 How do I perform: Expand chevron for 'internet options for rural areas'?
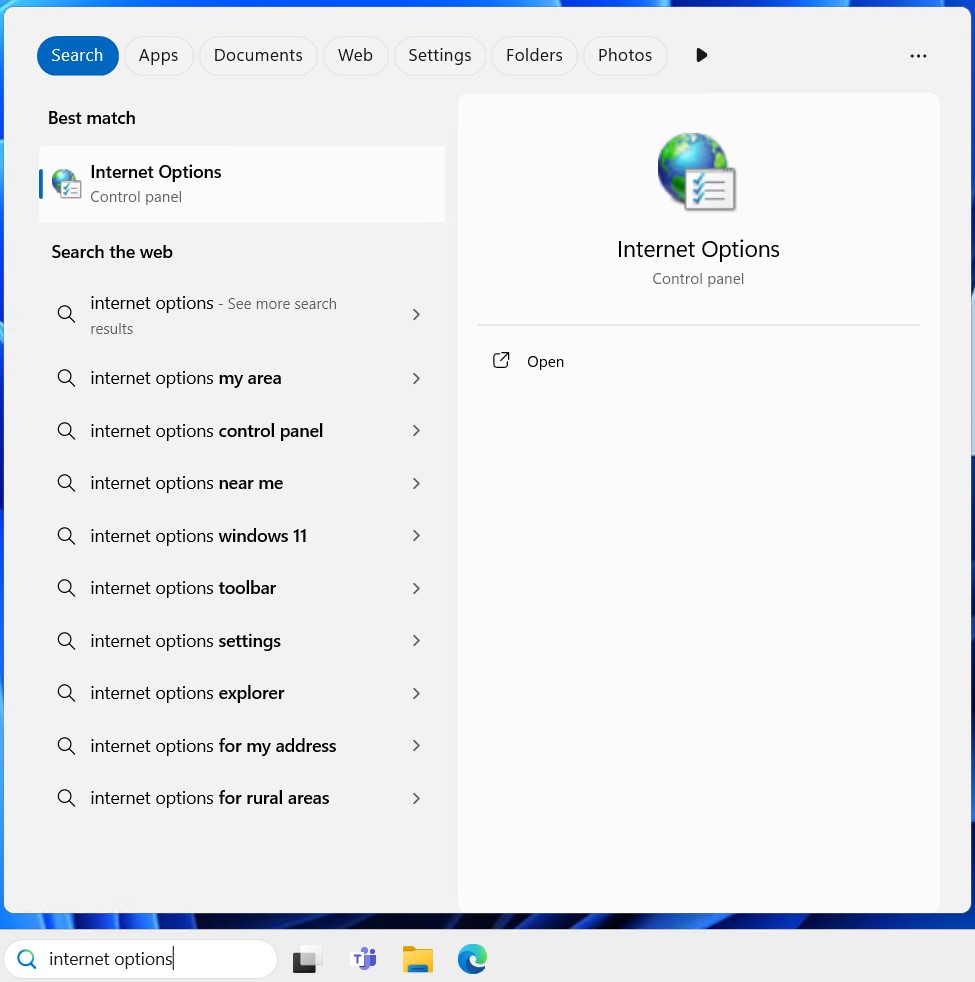(416, 798)
